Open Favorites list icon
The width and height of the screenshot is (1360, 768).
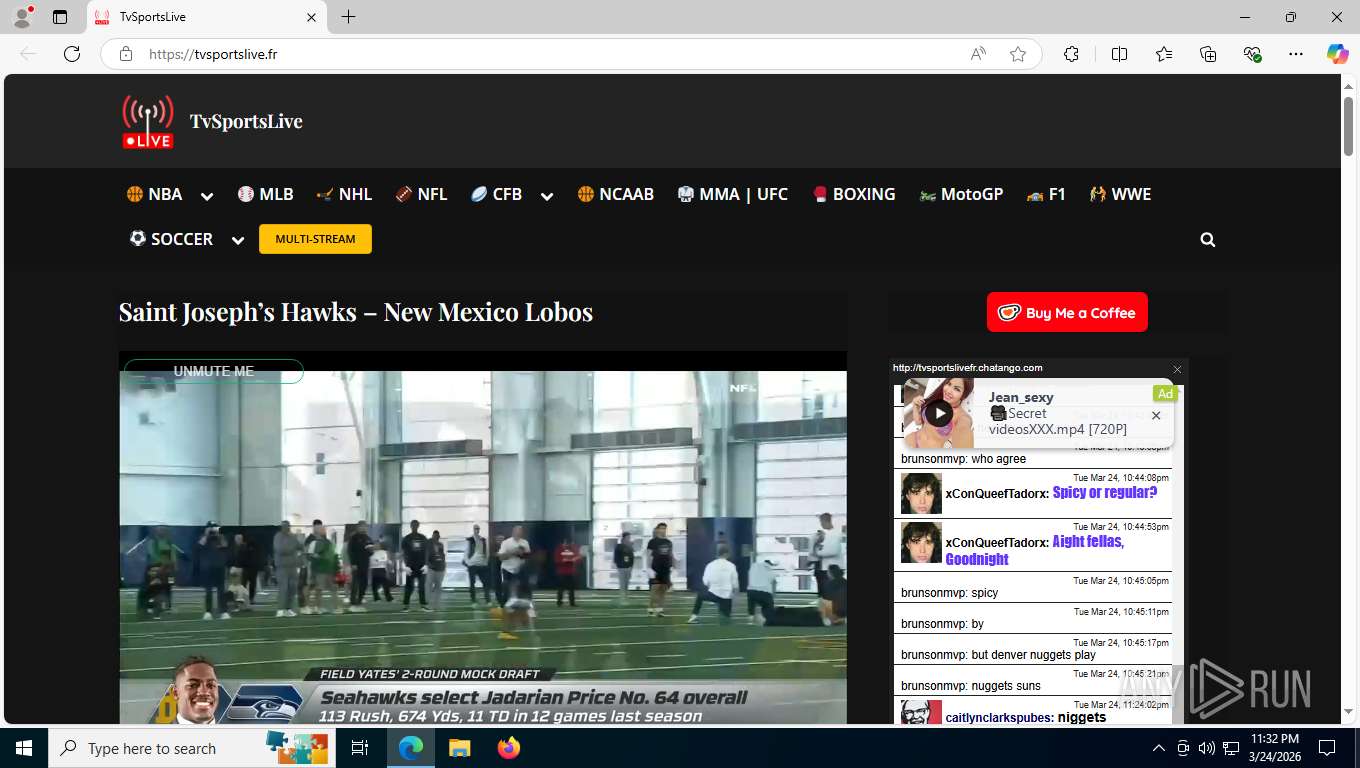coord(1164,54)
